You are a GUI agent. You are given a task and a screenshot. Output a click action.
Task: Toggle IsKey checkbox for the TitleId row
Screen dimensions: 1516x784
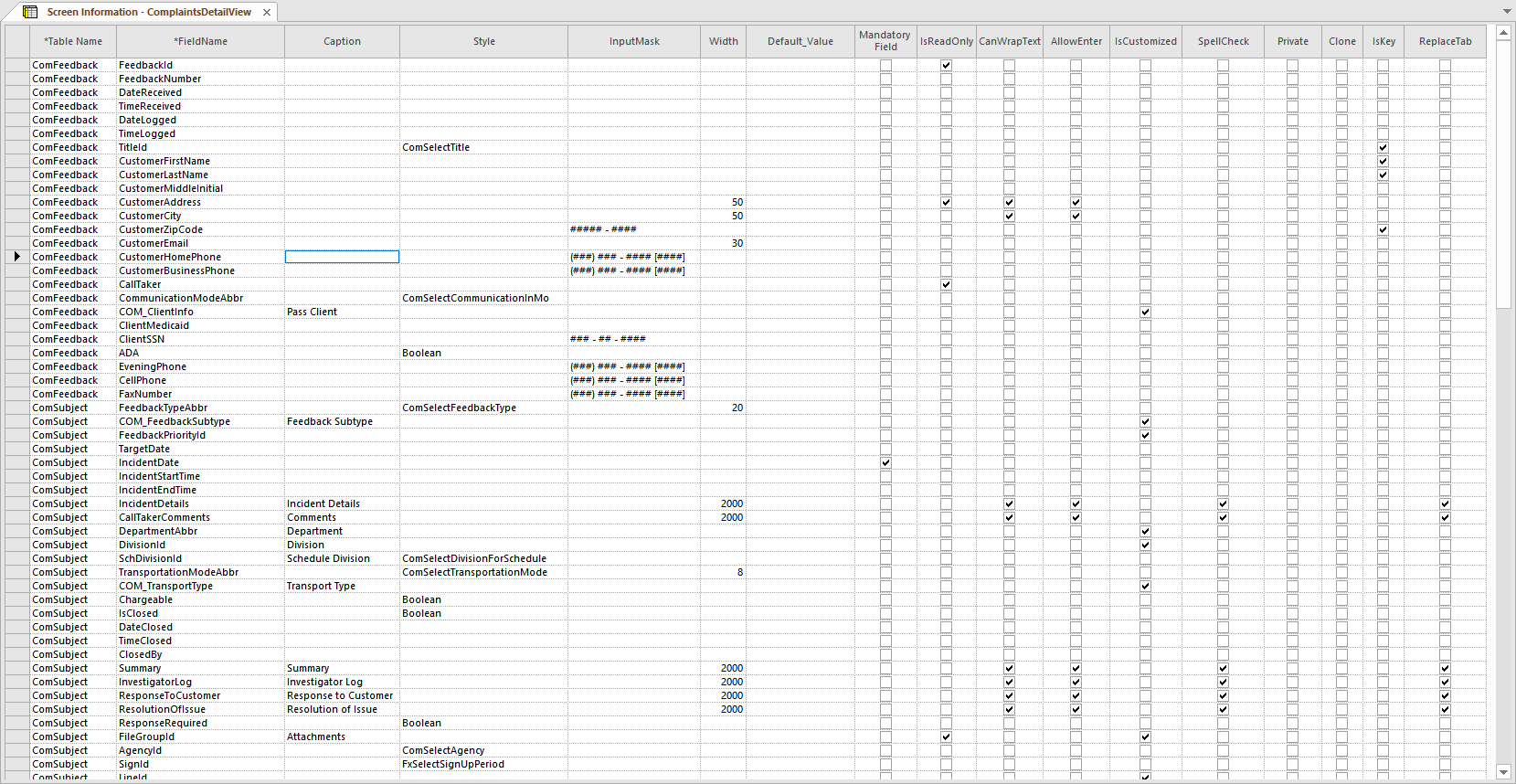1383,147
